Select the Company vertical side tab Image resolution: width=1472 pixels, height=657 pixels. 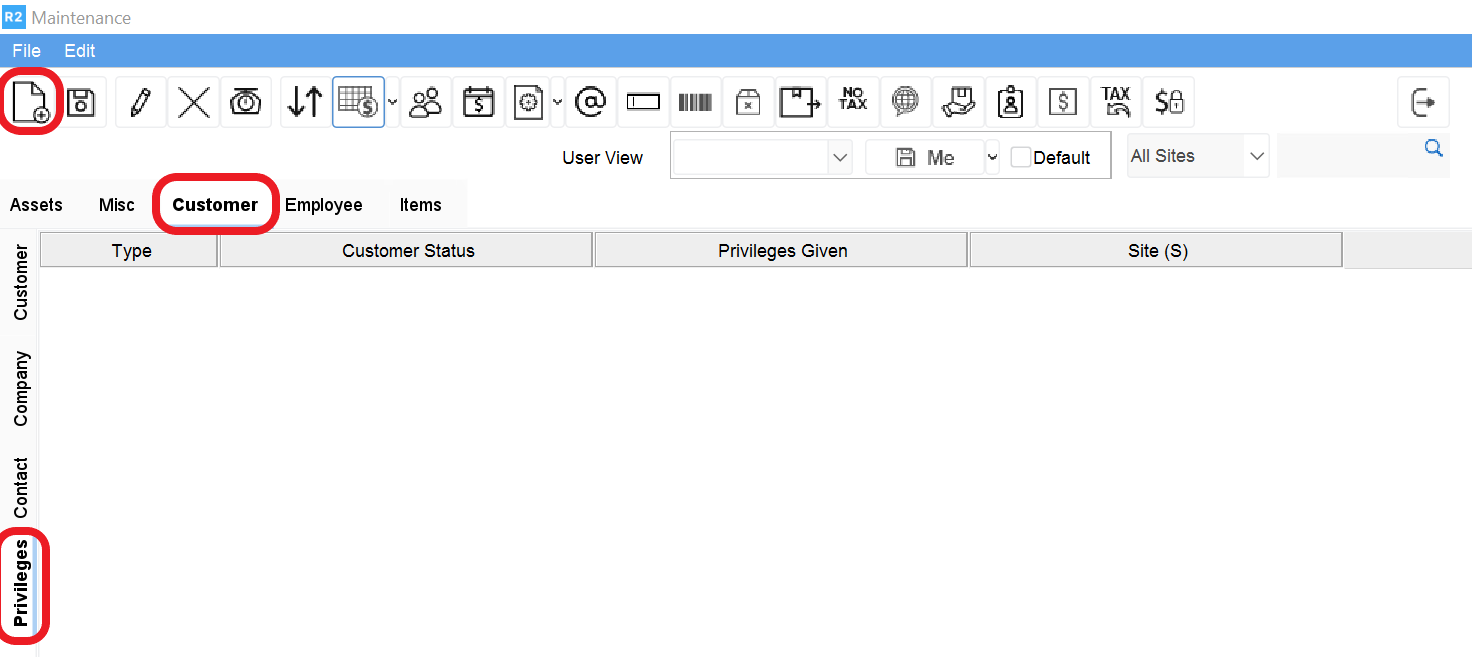point(21,389)
